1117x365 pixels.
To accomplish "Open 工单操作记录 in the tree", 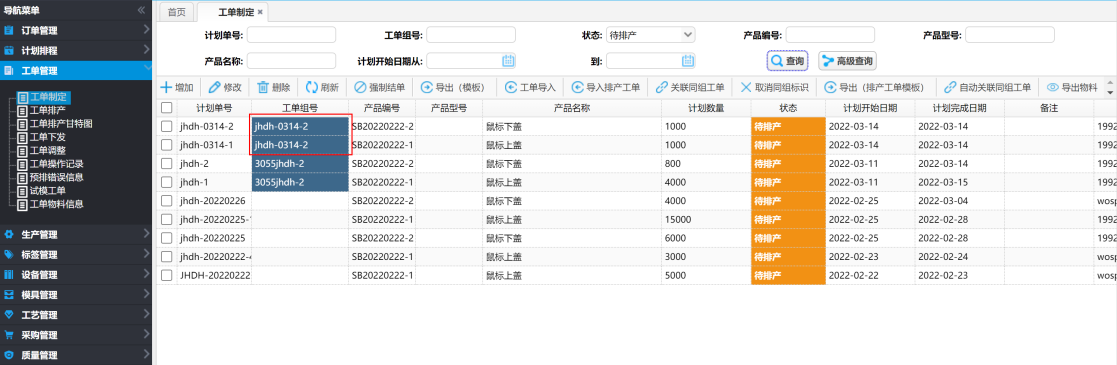I will [56, 164].
